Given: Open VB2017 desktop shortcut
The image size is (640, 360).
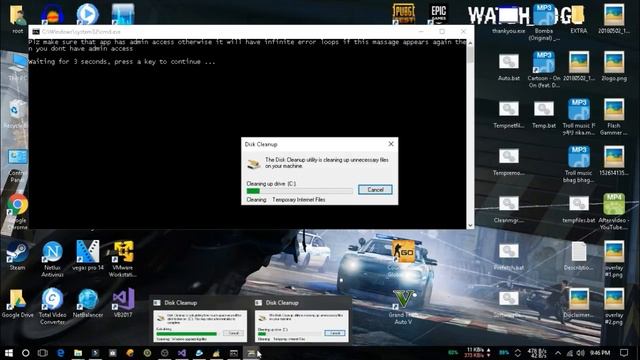Looking at the screenshot, I should point(123,304).
